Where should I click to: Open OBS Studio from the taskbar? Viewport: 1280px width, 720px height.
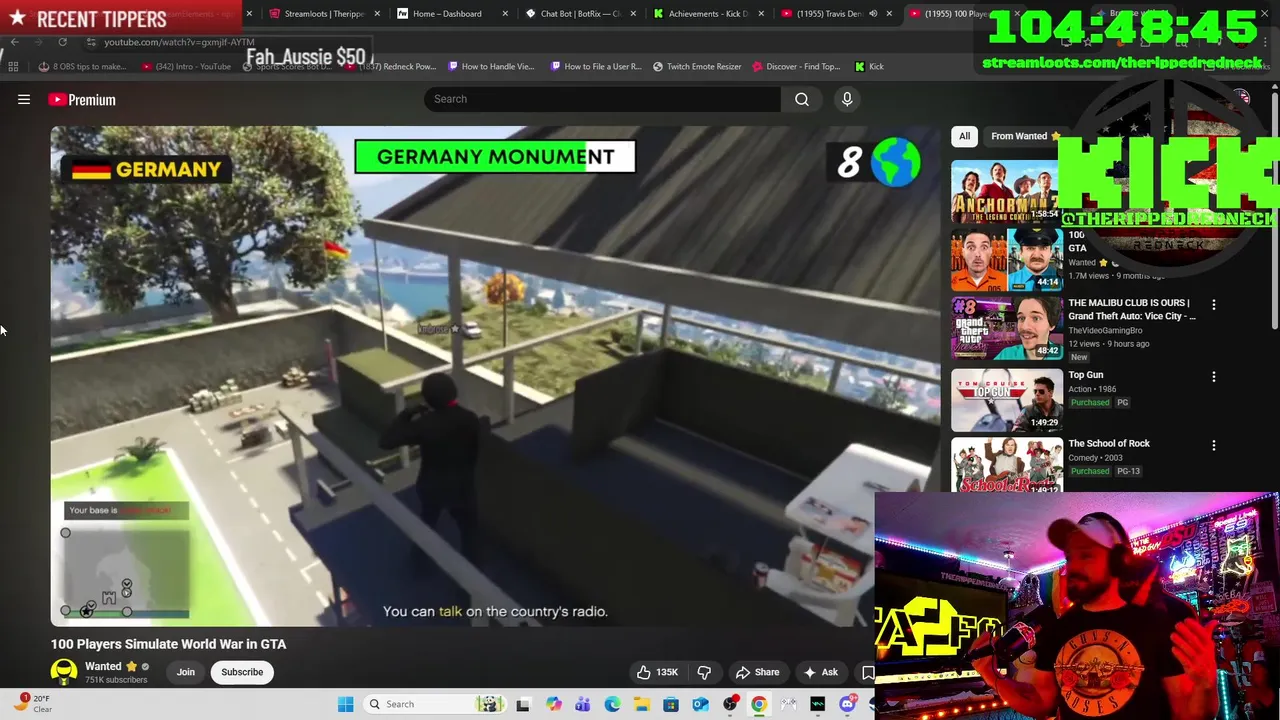(x=730, y=704)
